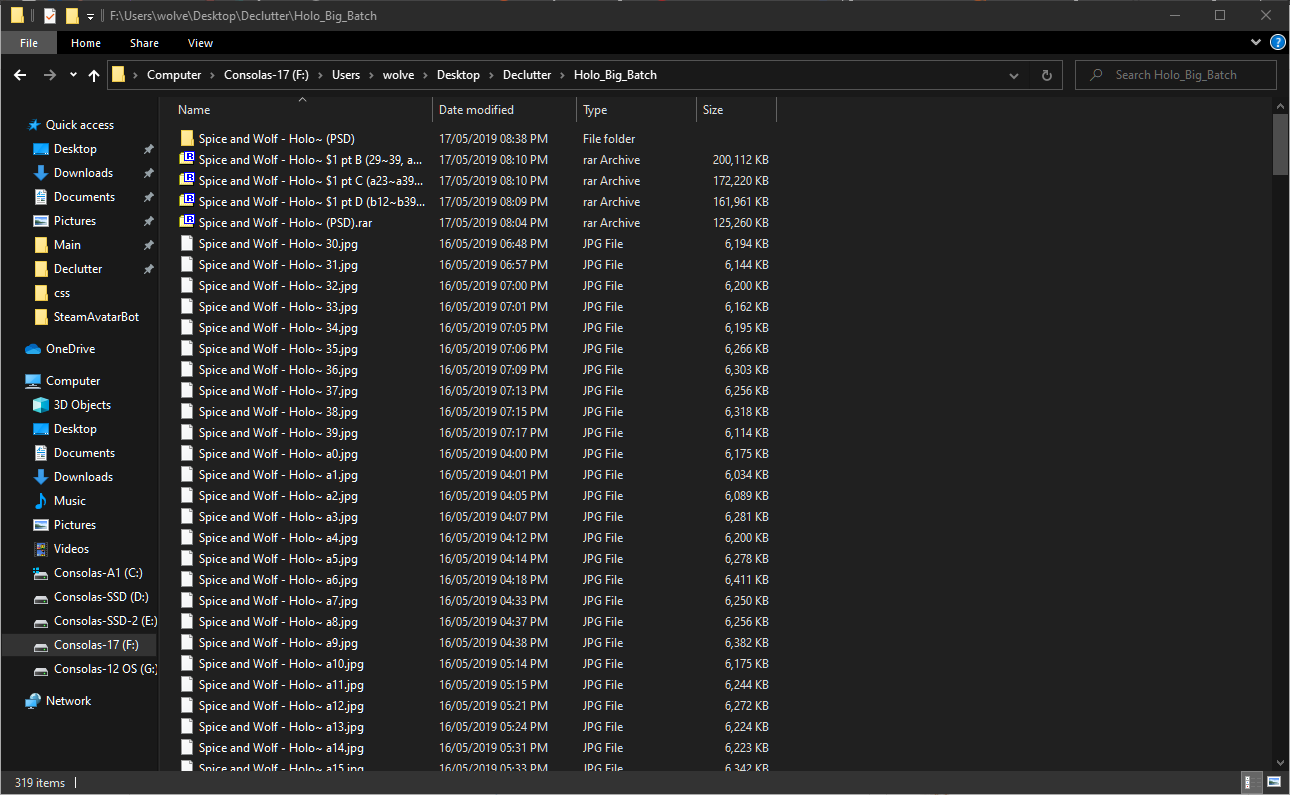The height and width of the screenshot is (795, 1290).
Task: Select wolve breadcrumb segment
Action: coord(398,75)
